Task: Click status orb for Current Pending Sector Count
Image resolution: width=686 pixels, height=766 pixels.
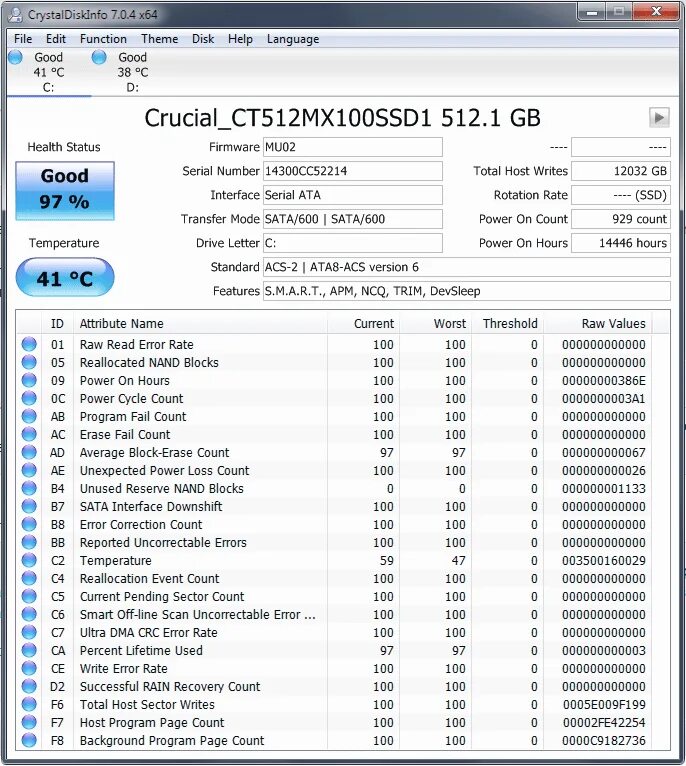Action: [29, 596]
